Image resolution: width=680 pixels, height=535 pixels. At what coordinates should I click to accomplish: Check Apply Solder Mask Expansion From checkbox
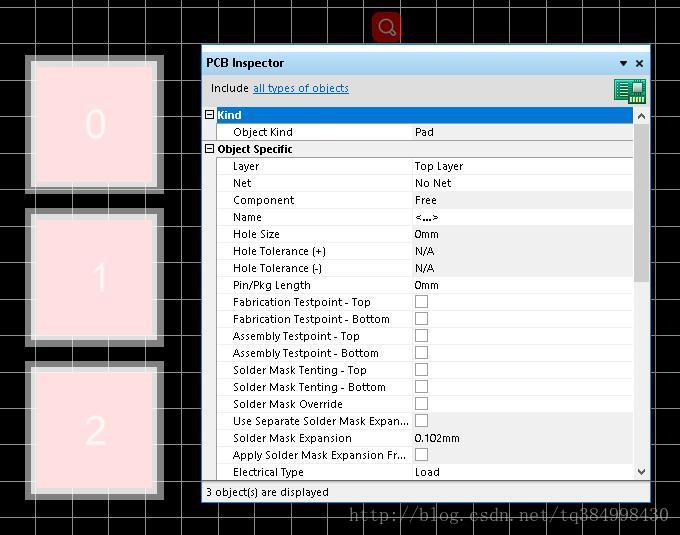tap(421, 455)
